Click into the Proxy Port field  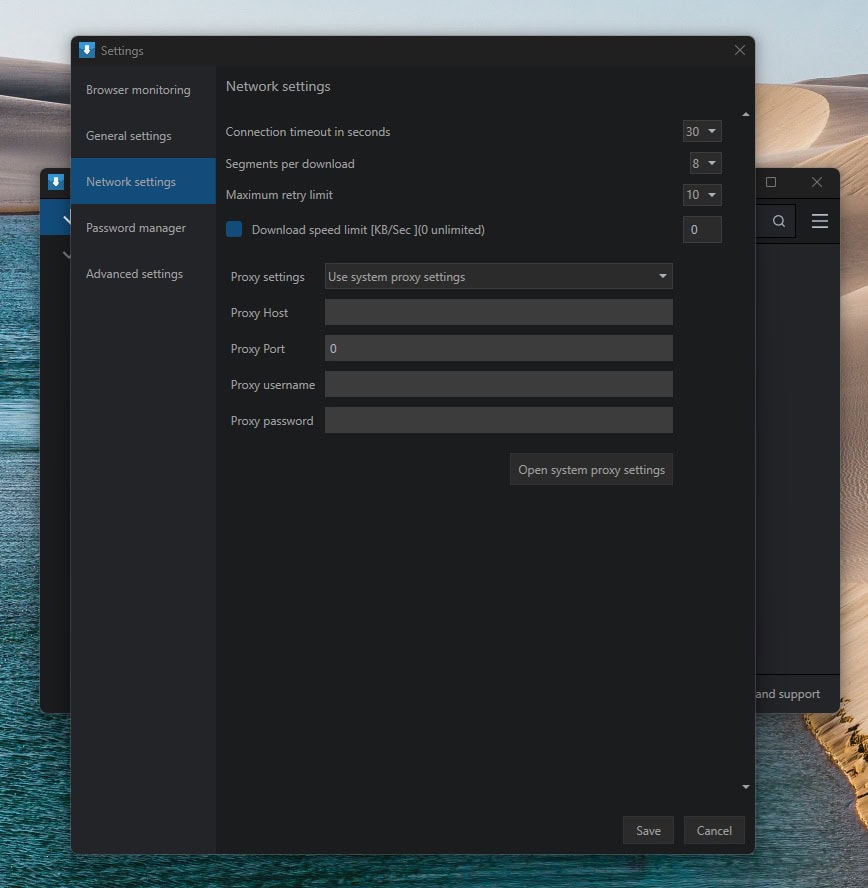coord(498,348)
